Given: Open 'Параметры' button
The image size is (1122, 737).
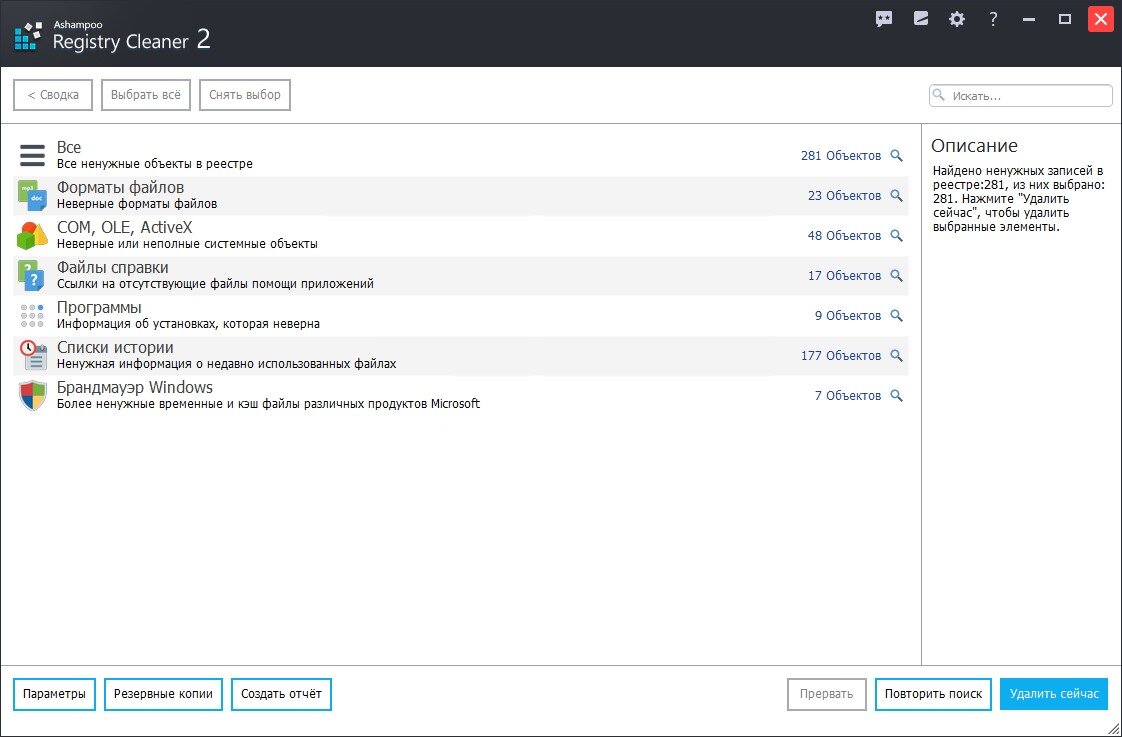Looking at the screenshot, I should point(54,694).
